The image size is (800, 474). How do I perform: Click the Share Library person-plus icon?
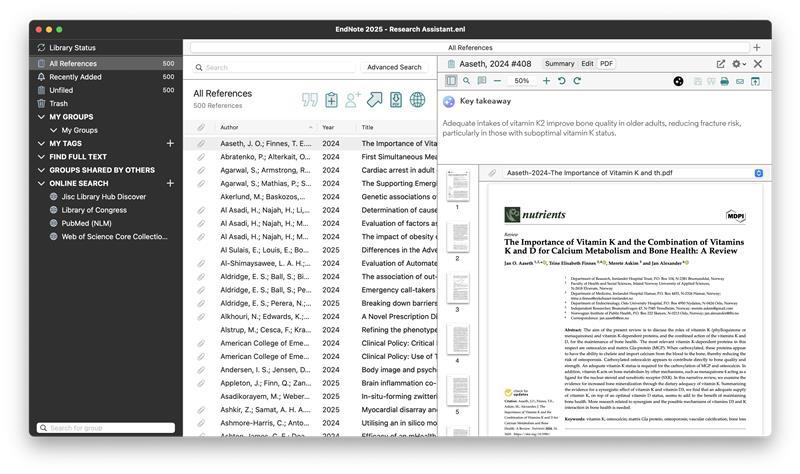(x=353, y=99)
